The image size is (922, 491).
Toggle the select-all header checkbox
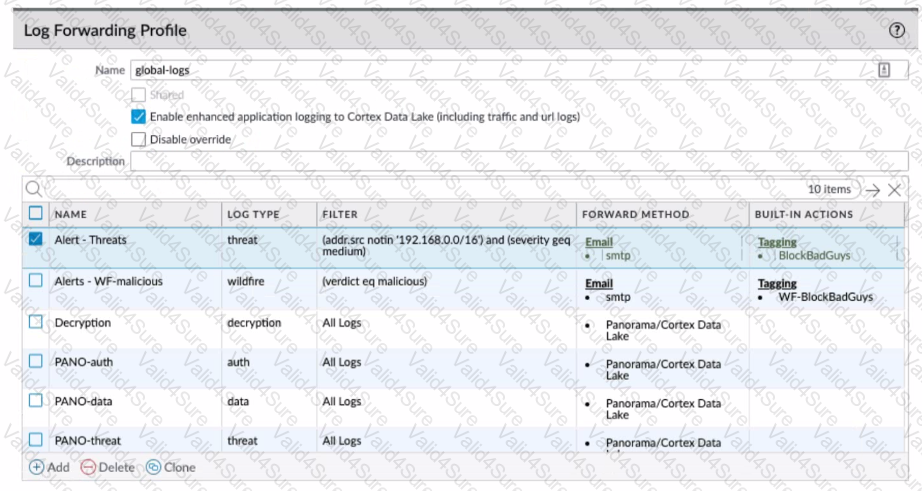tap(36, 213)
